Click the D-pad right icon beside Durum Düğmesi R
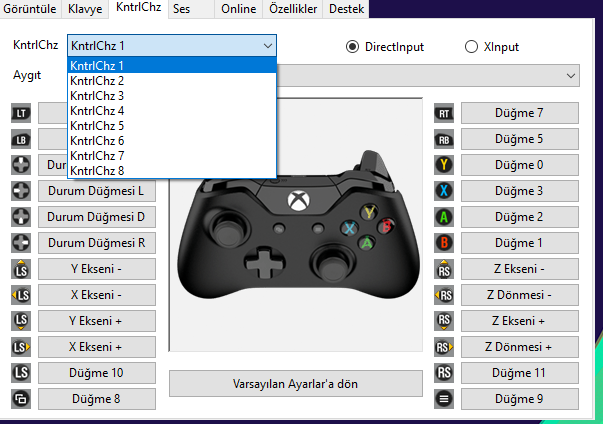Viewport: 603px width, 424px height. pyautogui.click(x=21, y=243)
